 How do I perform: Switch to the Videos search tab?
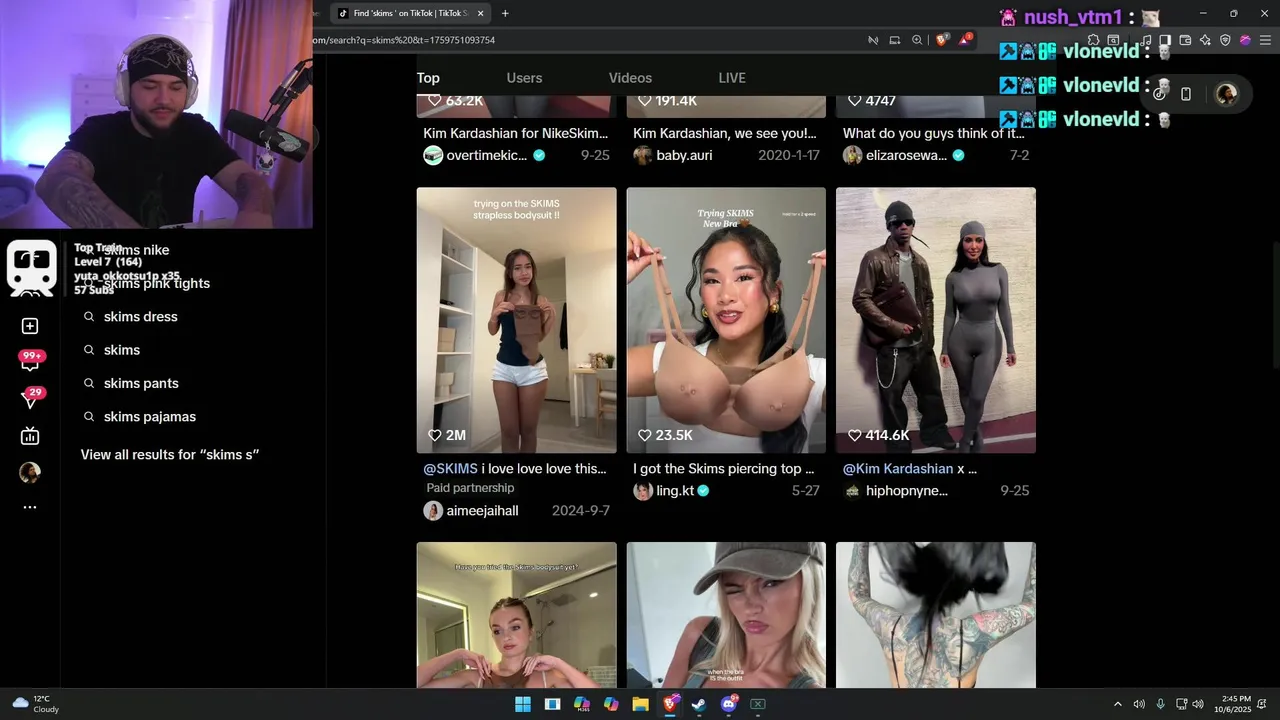(x=630, y=78)
